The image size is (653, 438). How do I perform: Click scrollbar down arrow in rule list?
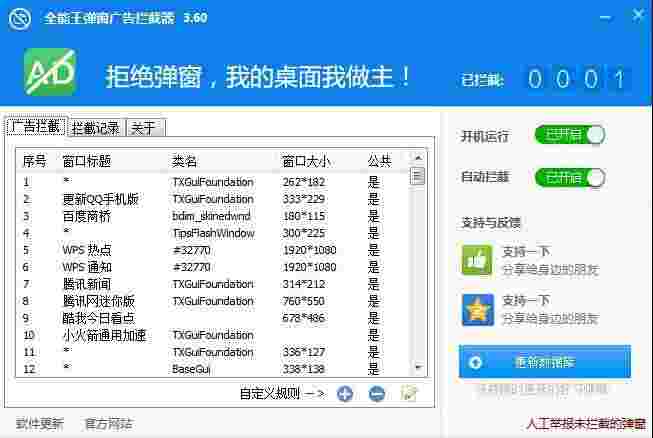point(418,367)
